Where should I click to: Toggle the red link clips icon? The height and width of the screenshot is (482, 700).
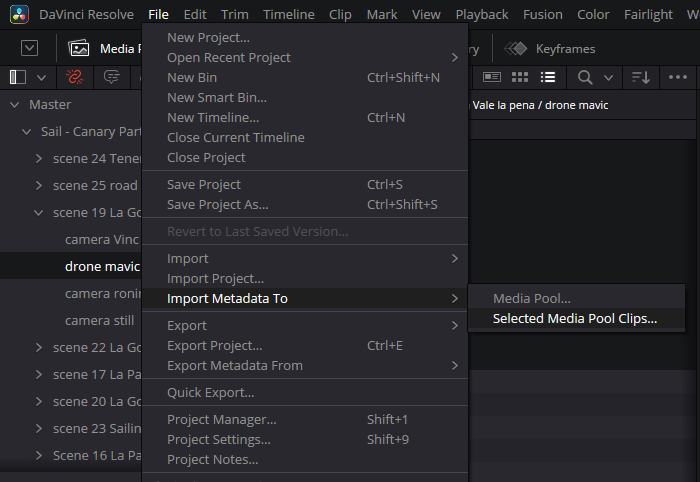[73, 77]
